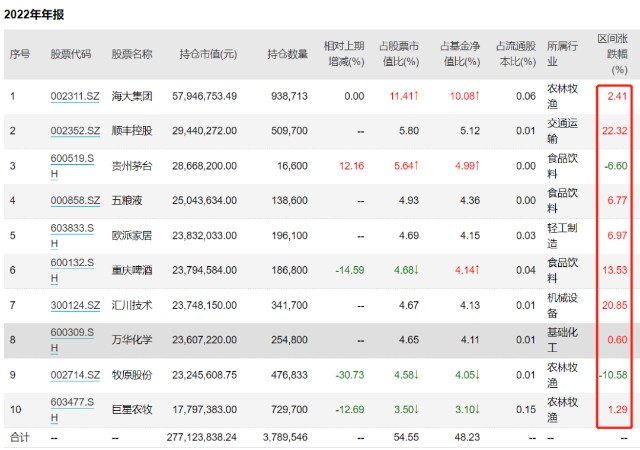Click the 持仓市值(元) column header
The height and width of the screenshot is (450, 640).
point(208,54)
